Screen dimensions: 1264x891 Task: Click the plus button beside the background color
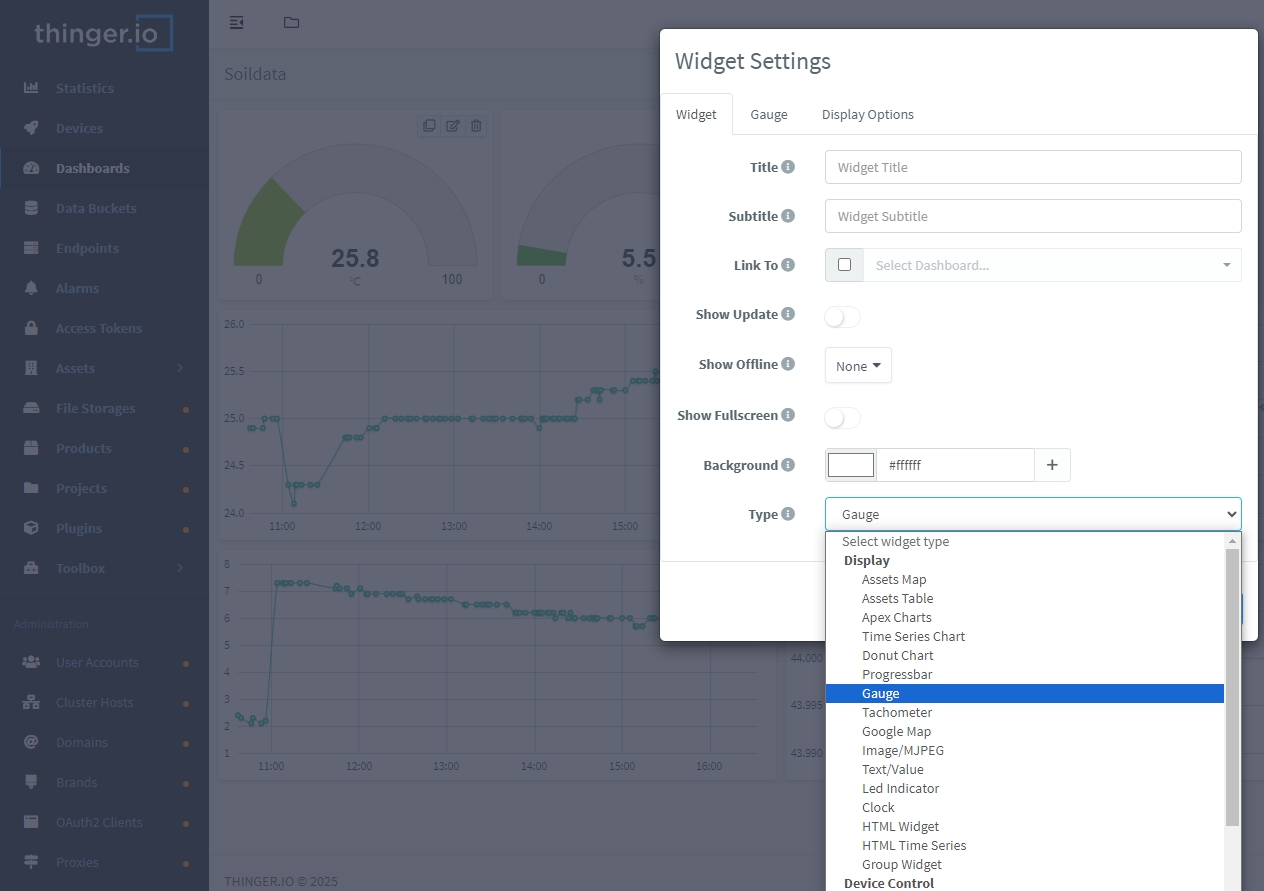[1053, 464]
